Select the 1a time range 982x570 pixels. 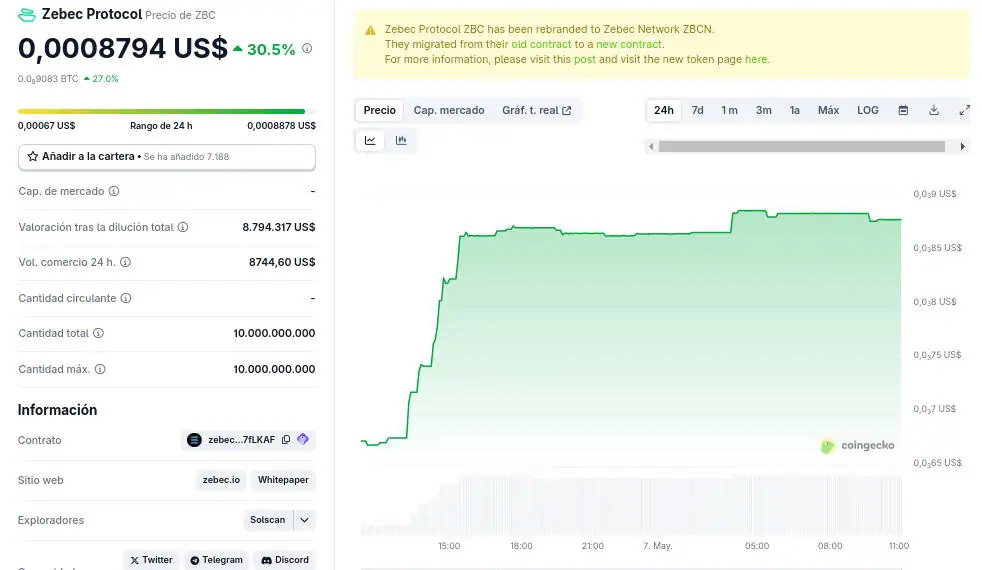tap(795, 110)
